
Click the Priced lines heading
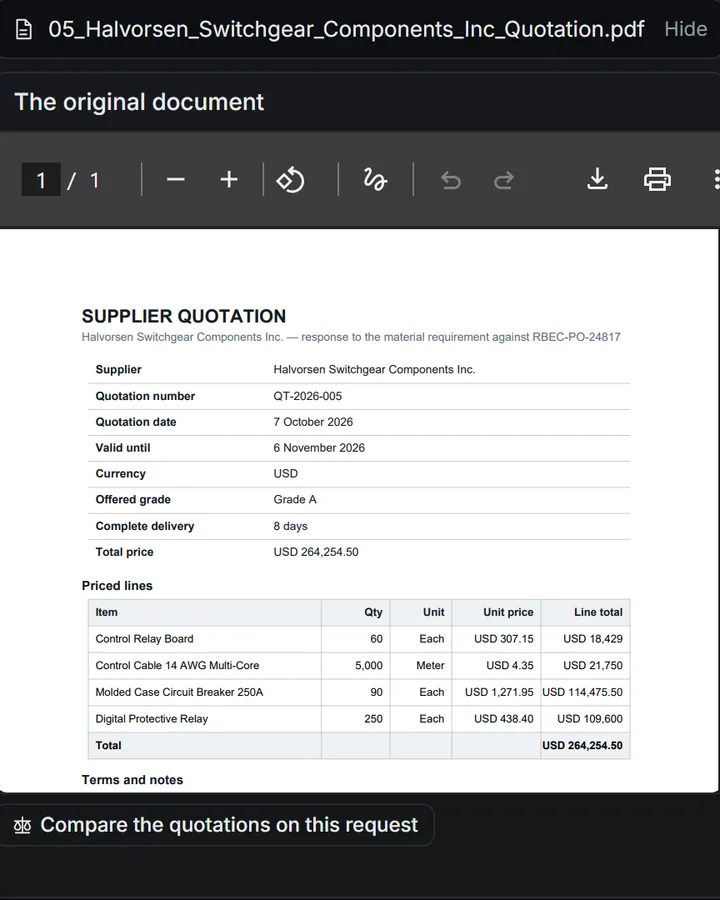[117, 585]
